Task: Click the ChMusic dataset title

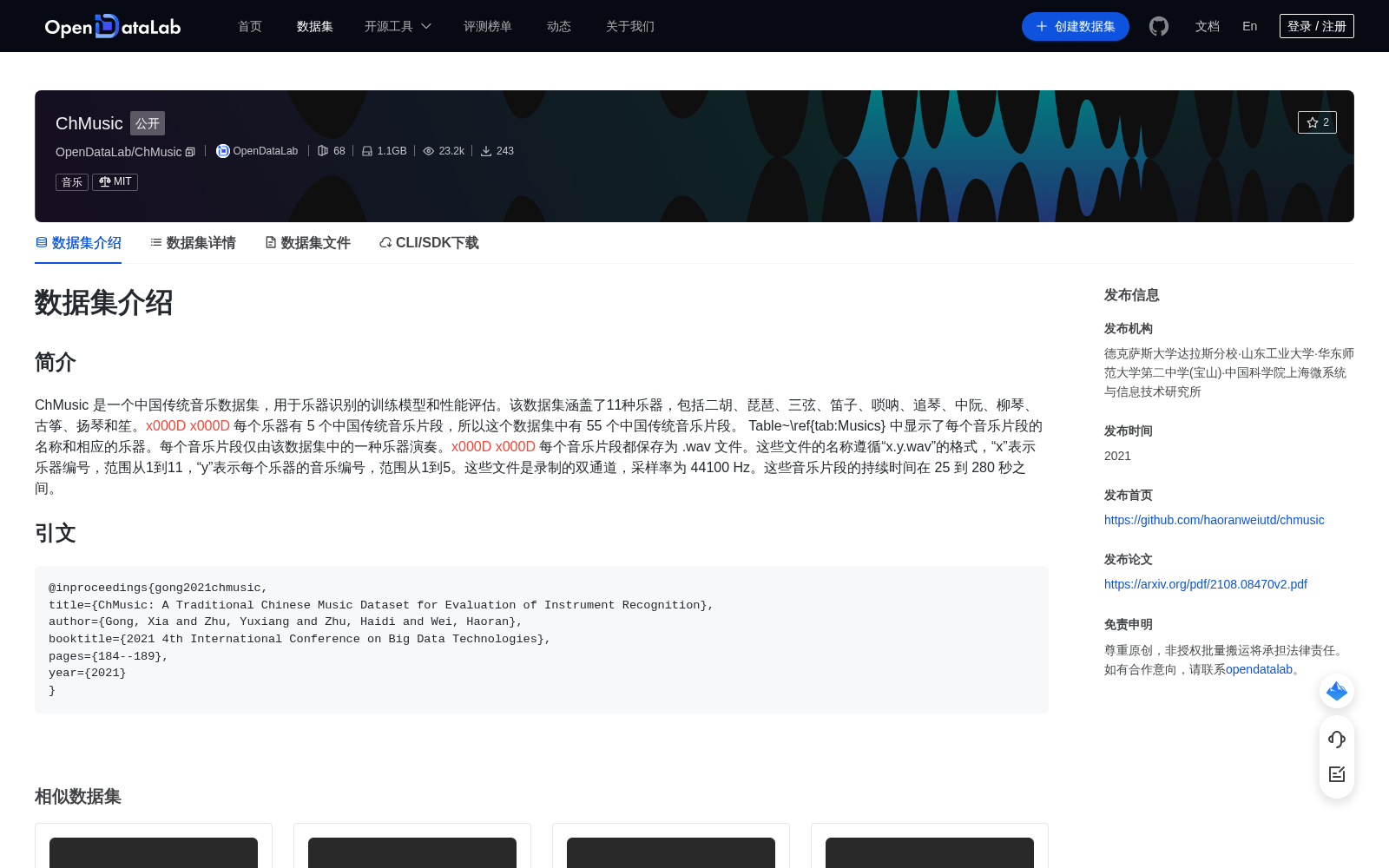Action: coord(89,123)
